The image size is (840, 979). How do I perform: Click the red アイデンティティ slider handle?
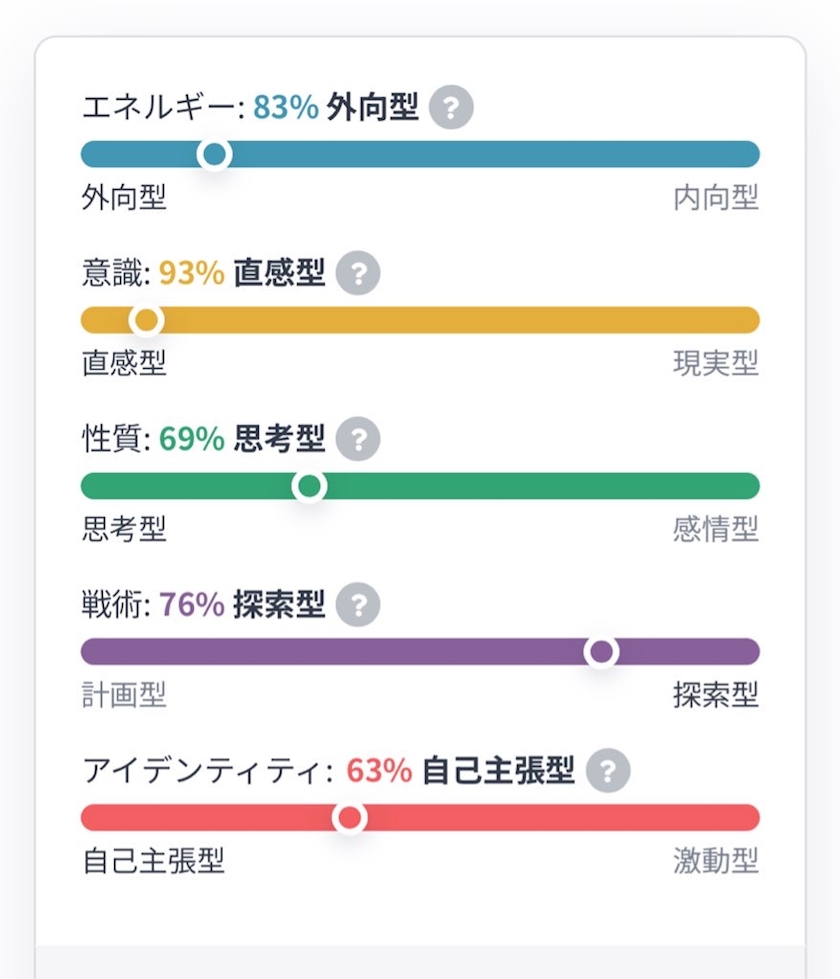(x=350, y=817)
